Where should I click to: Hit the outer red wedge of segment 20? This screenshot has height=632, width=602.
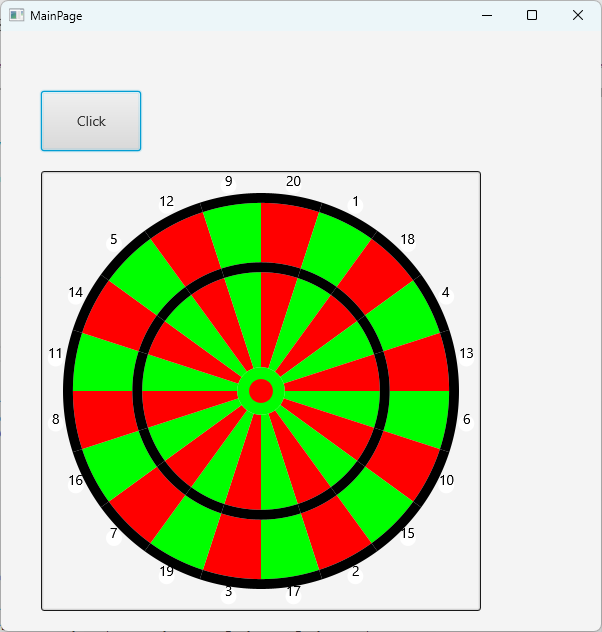(286, 234)
